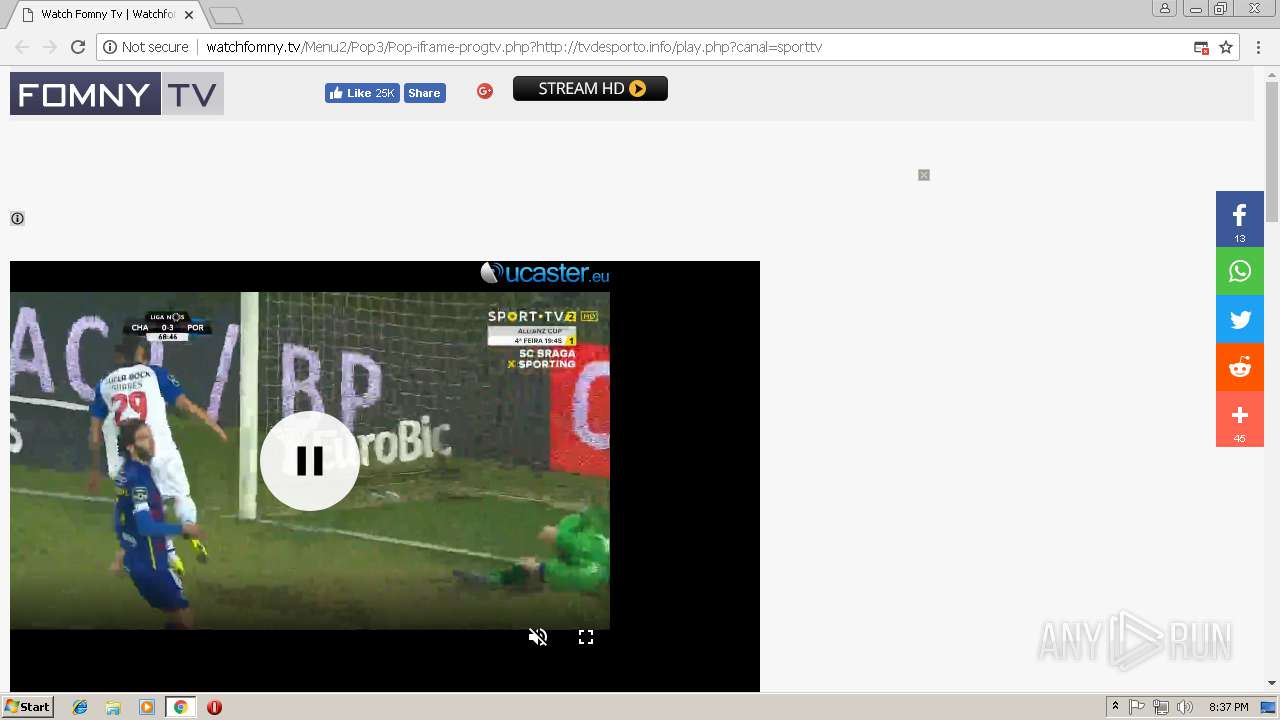Share page via WhatsApp sidebar icon

pyautogui.click(x=1240, y=271)
